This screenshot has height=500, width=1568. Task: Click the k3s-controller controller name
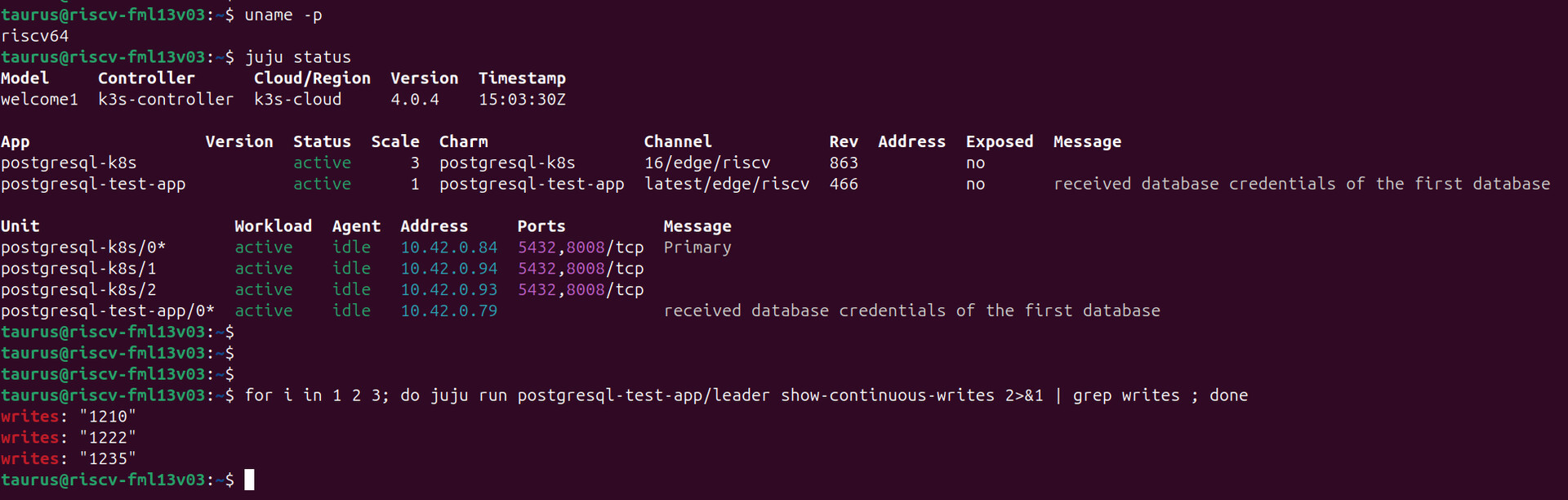tap(165, 100)
